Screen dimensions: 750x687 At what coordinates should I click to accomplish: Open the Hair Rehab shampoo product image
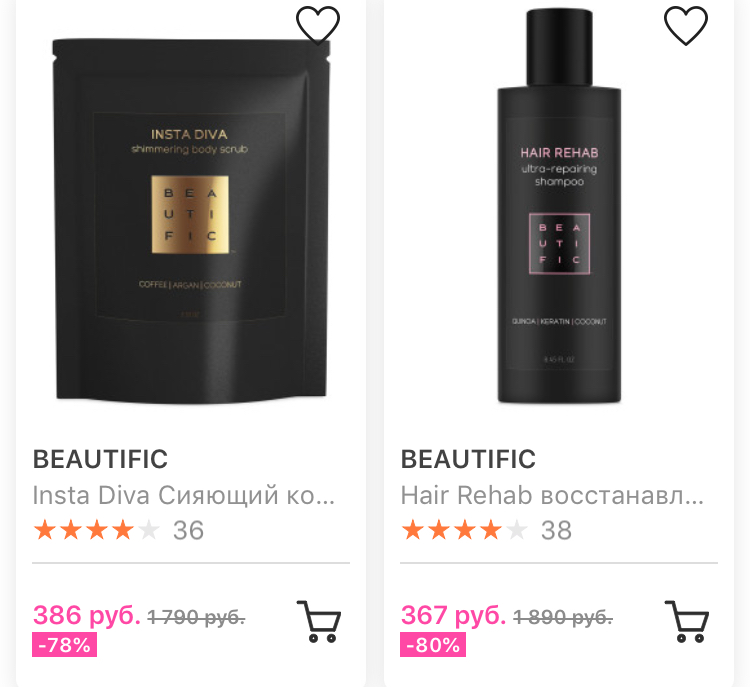559,207
